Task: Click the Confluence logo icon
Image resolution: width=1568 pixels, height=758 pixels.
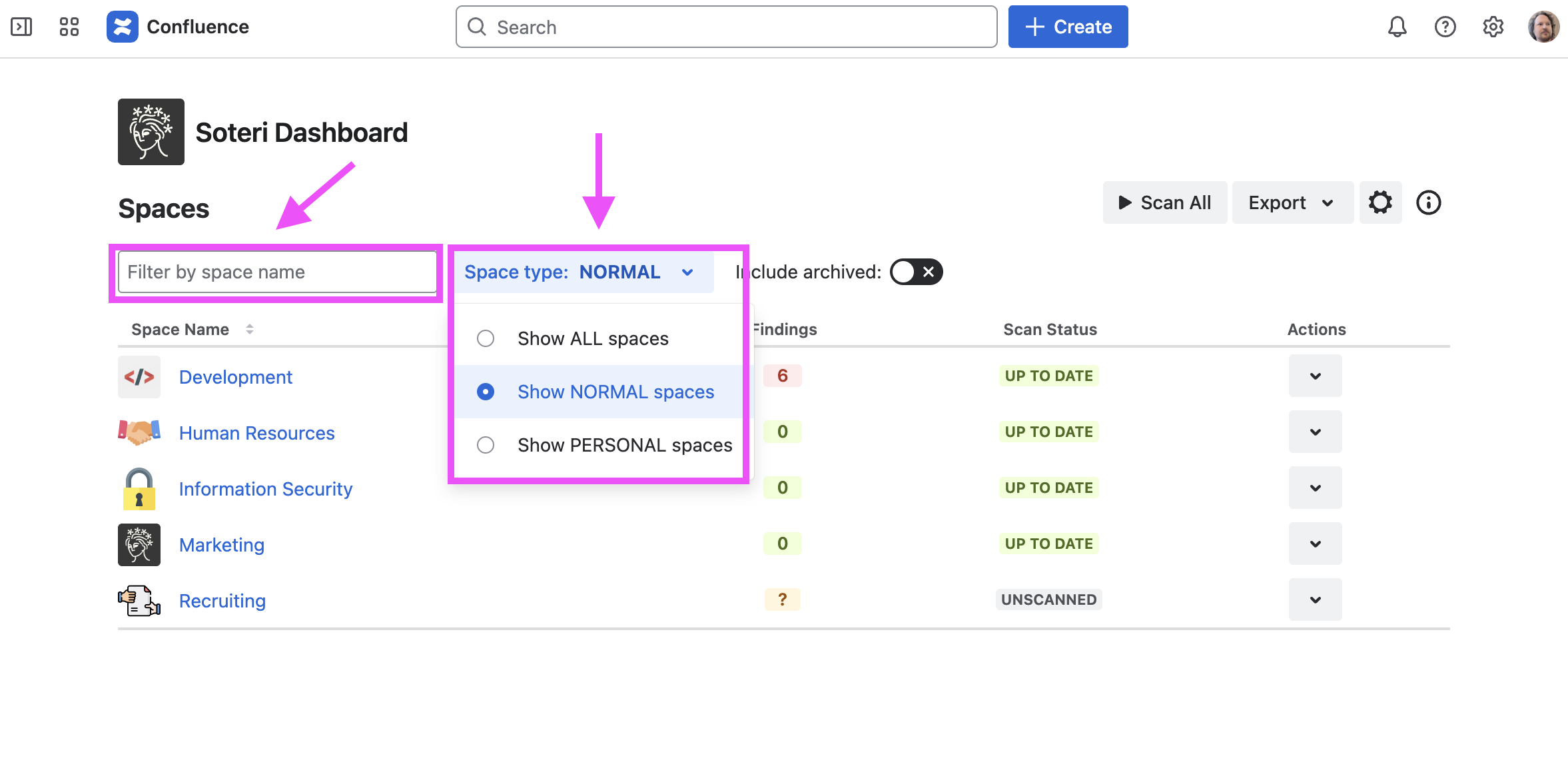Action: pyautogui.click(x=122, y=27)
